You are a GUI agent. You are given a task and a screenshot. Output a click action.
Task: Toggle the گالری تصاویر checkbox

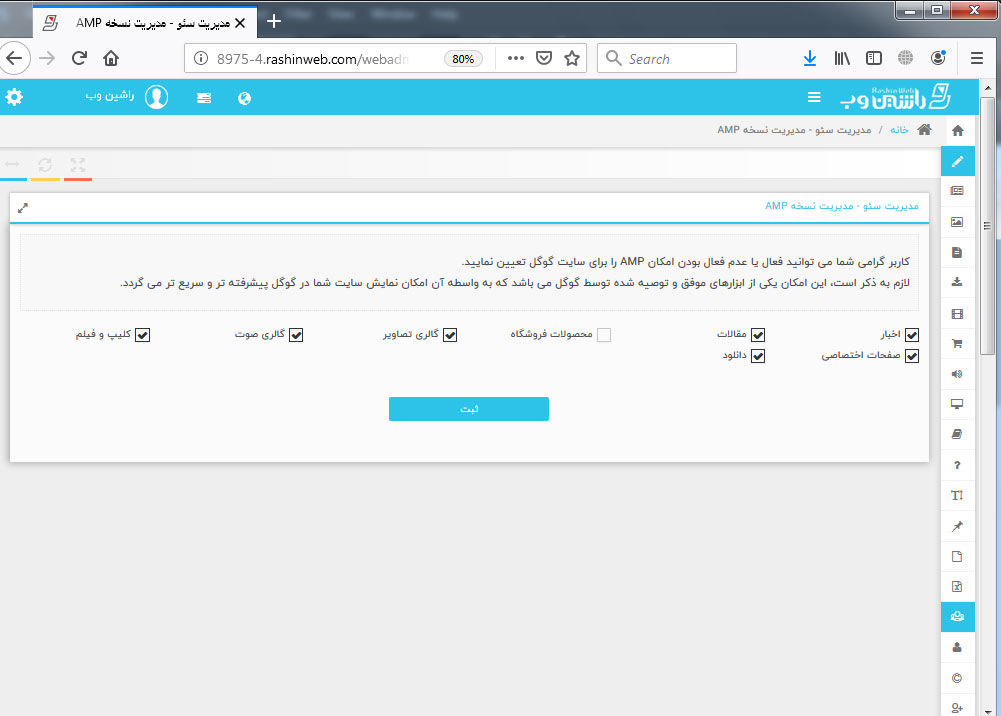tap(450, 335)
